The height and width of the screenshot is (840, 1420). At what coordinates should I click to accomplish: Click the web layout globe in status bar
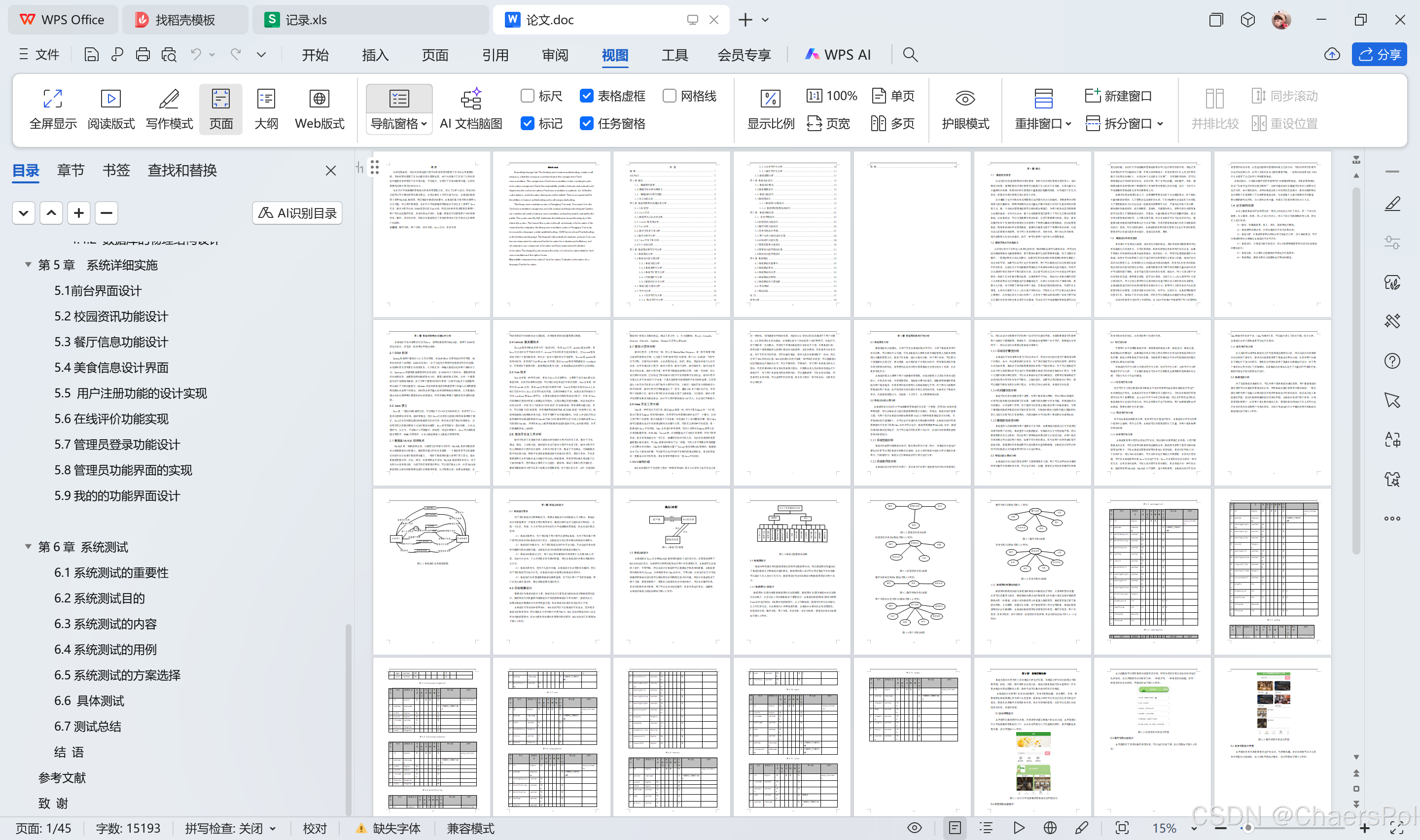[x=1050, y=828]
